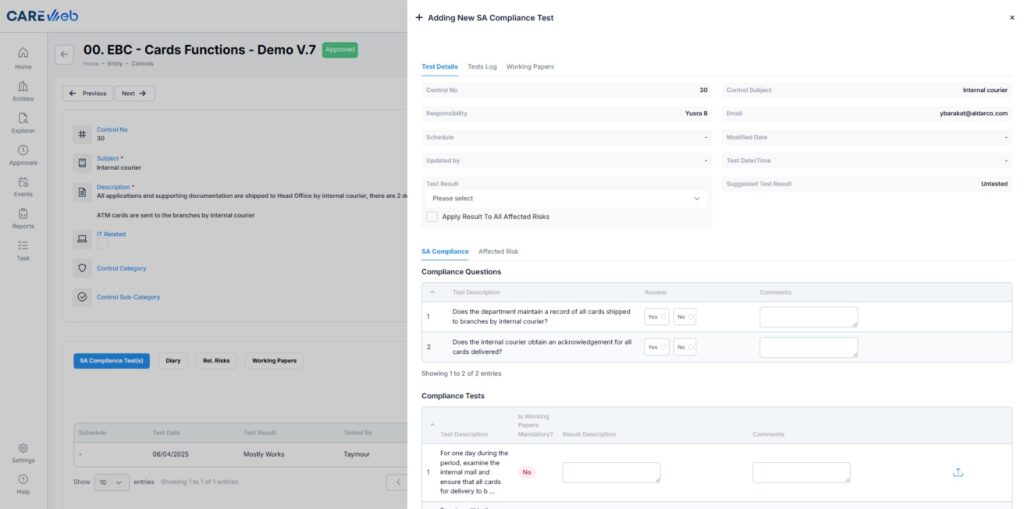Click comments field for question 1
Viewport: 1024px width, 509px height.
[808, 317]
